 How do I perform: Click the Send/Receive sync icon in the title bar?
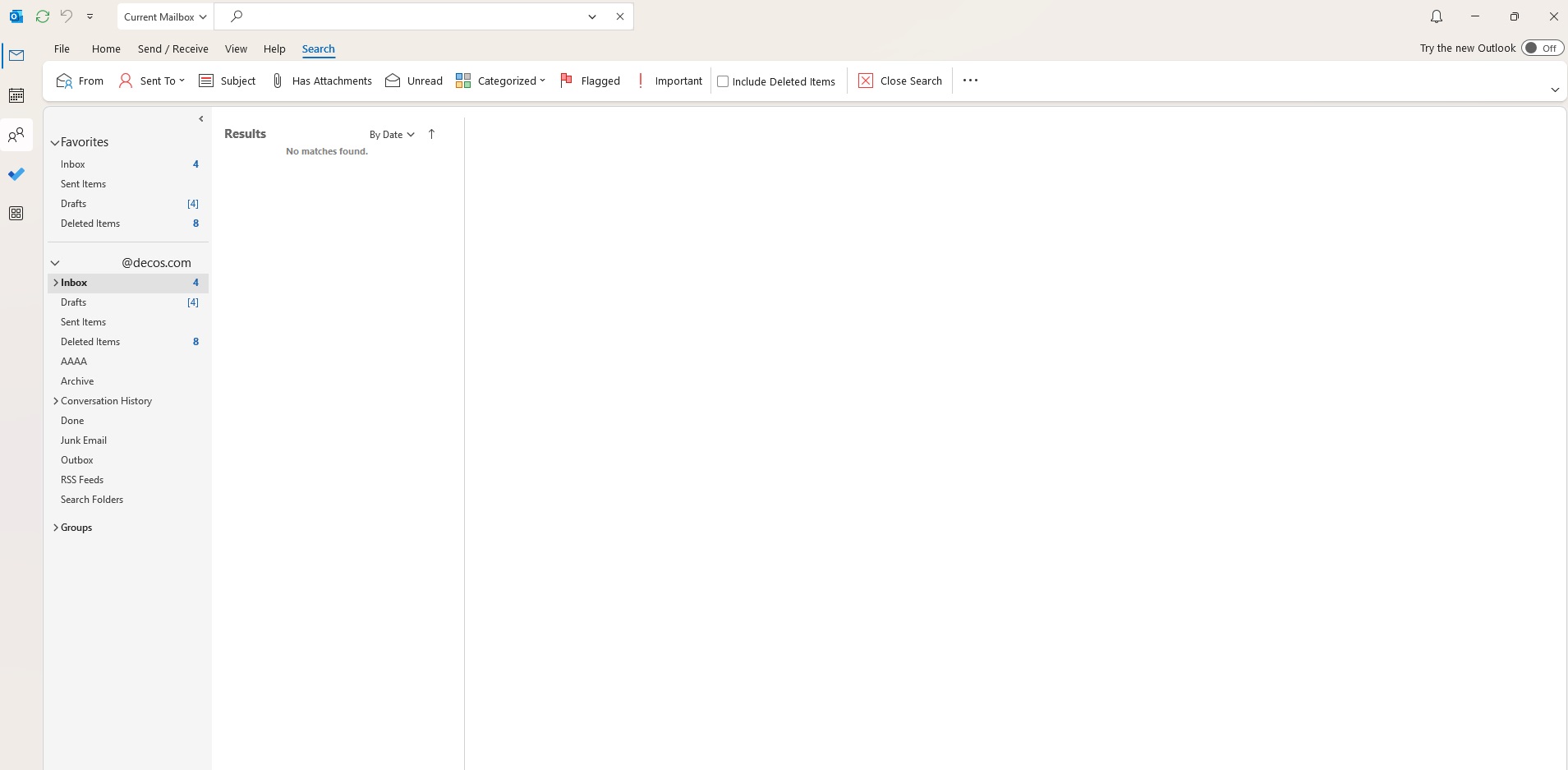pyautogui.click(x=43, y=16)
